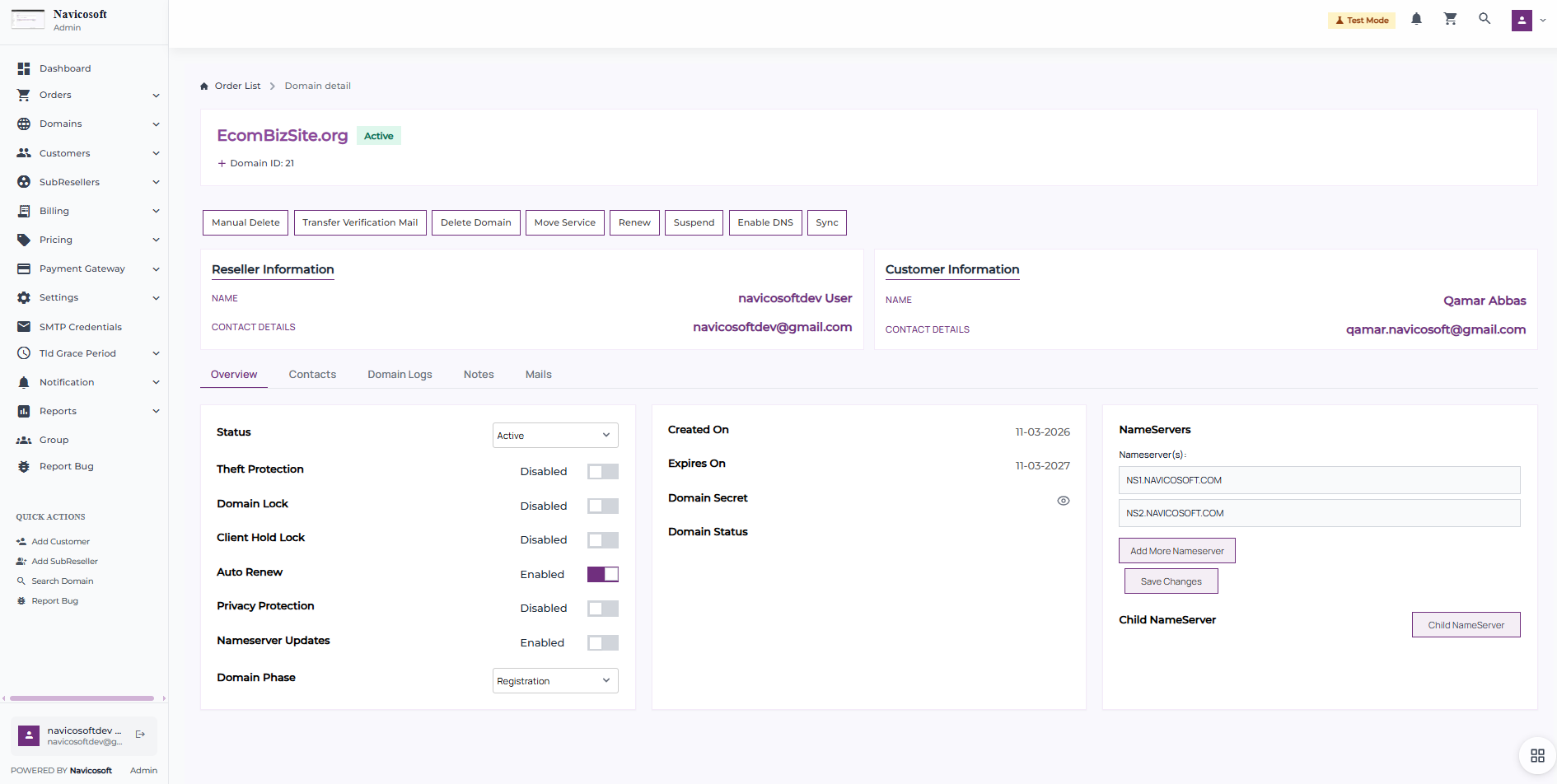The height and width of the screenshot is (784, 1557).
Task: Click the logout icon beside navicosoftdev
Action: click(x=140, y=735)
